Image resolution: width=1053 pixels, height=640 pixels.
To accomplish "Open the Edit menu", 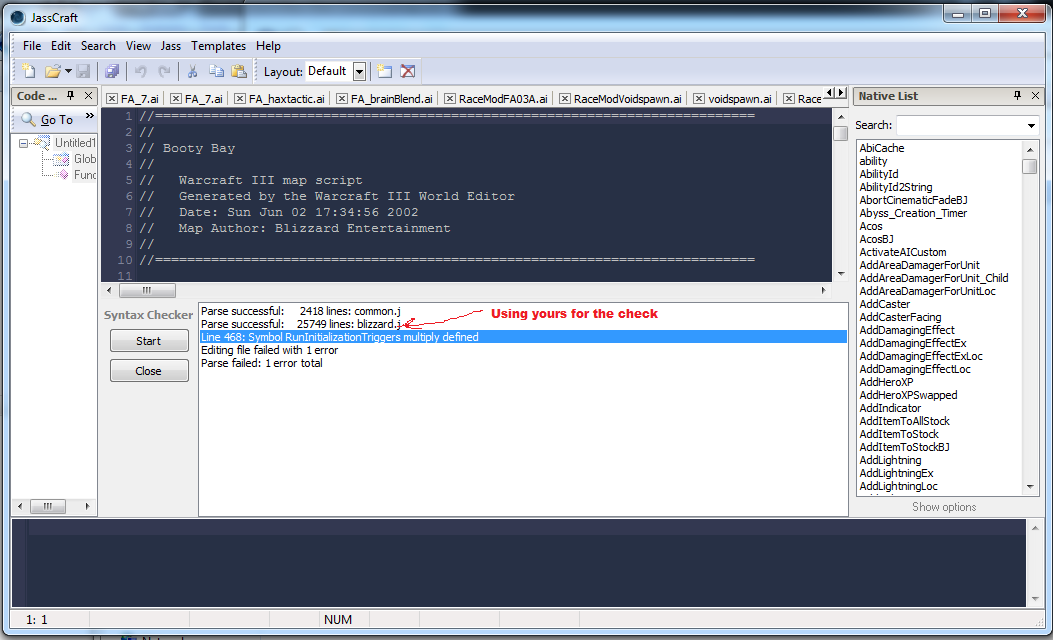I will point(60,46).
